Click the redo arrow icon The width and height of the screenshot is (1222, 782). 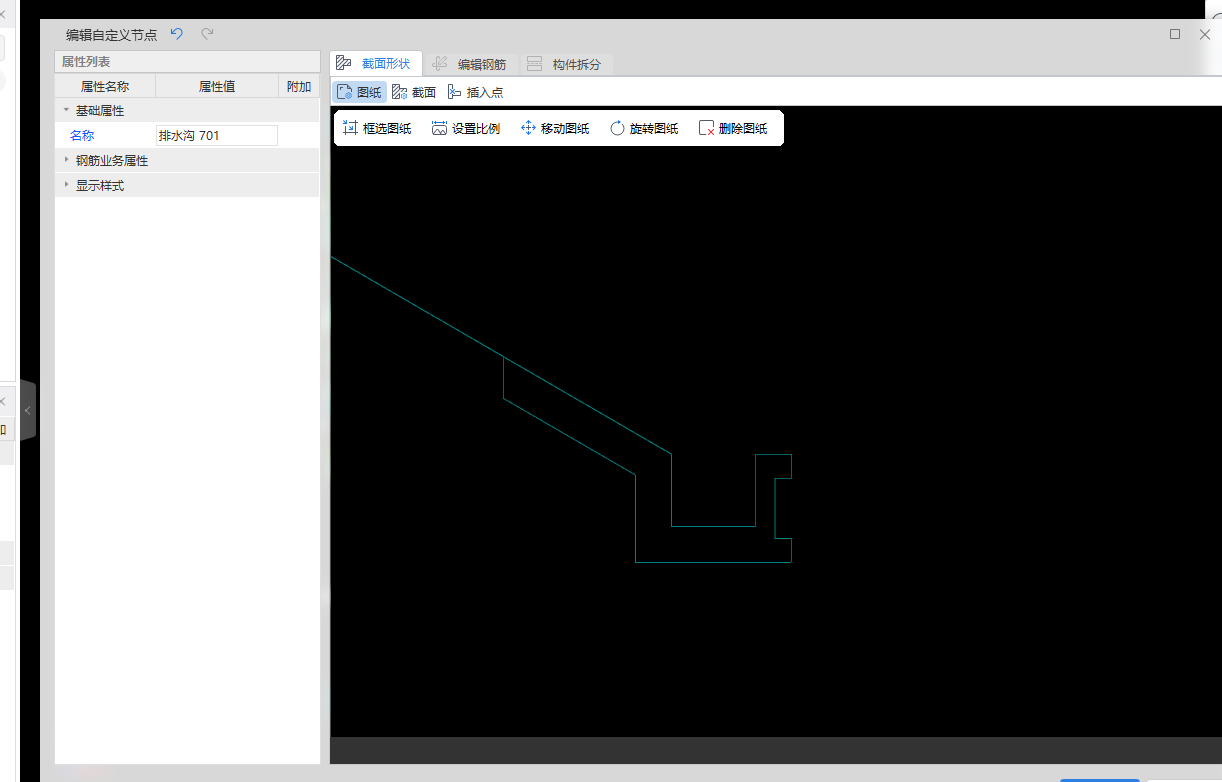pyautogui.click(x=207, y=34)
